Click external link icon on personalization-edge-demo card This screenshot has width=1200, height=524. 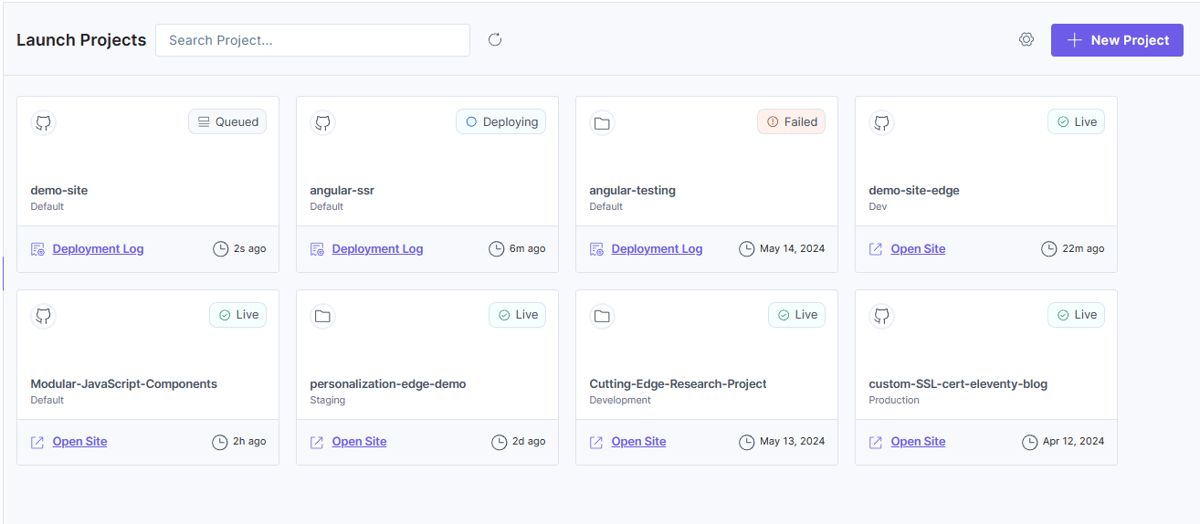[317, 442]
